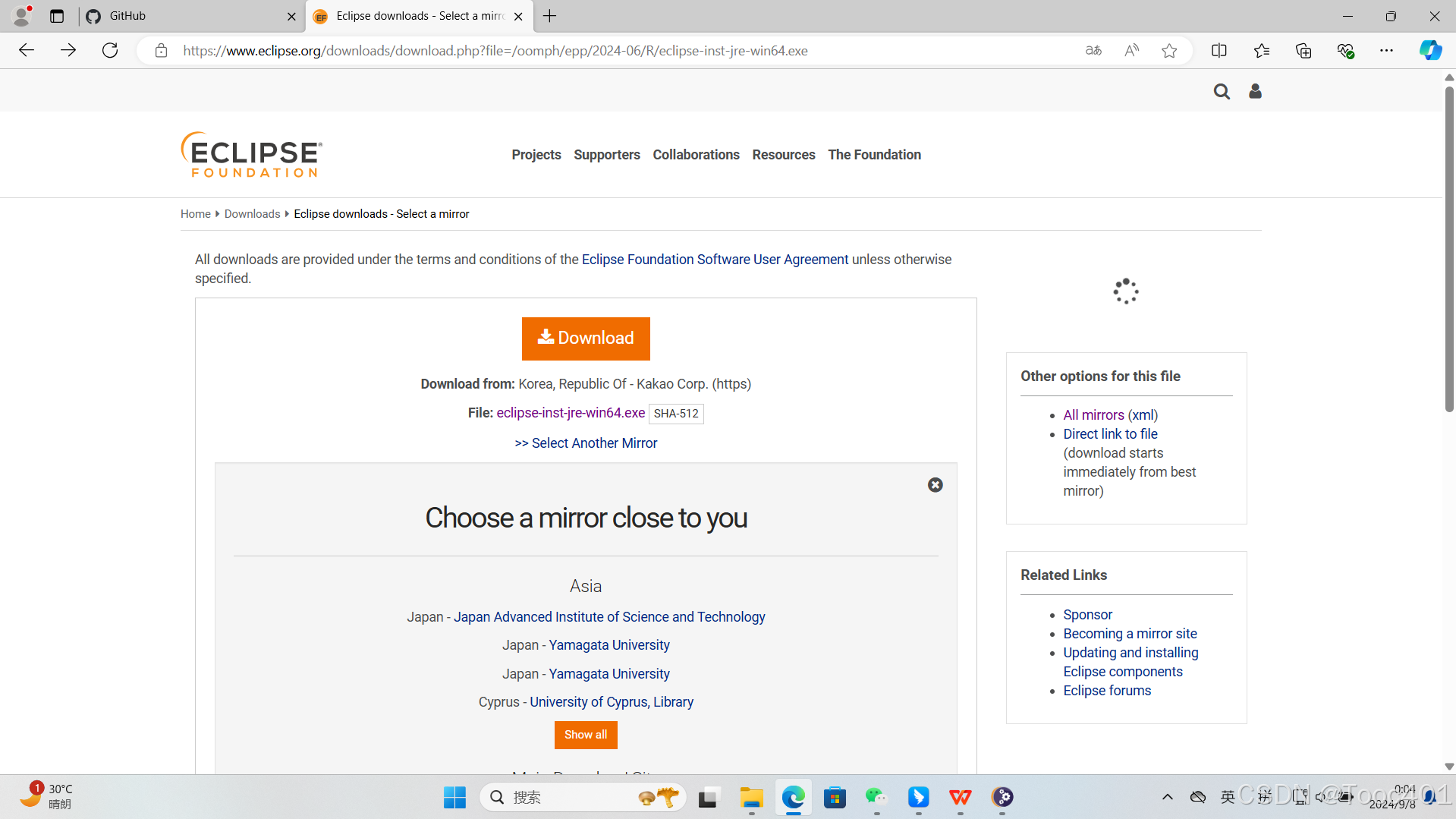Image resolution: width=1456 pixels, height=819 pixels.
Task: Go to the Downloads breadcrumb
Action: [x=252, y=214]
